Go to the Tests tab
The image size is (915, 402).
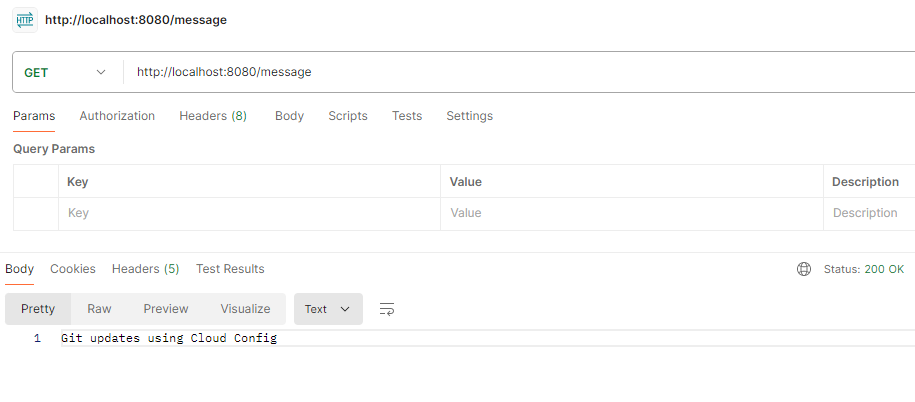tap(407, 116)
